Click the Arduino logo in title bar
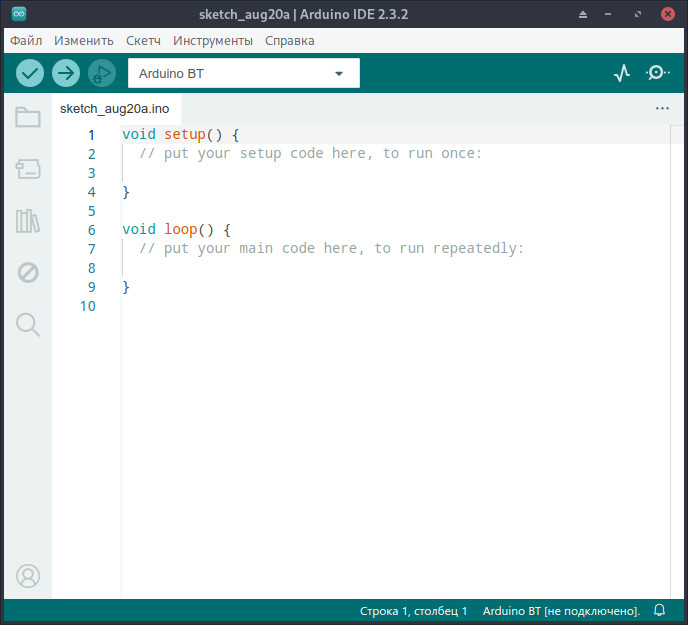This screenshot has width=688, height=625. coord(19,14)
